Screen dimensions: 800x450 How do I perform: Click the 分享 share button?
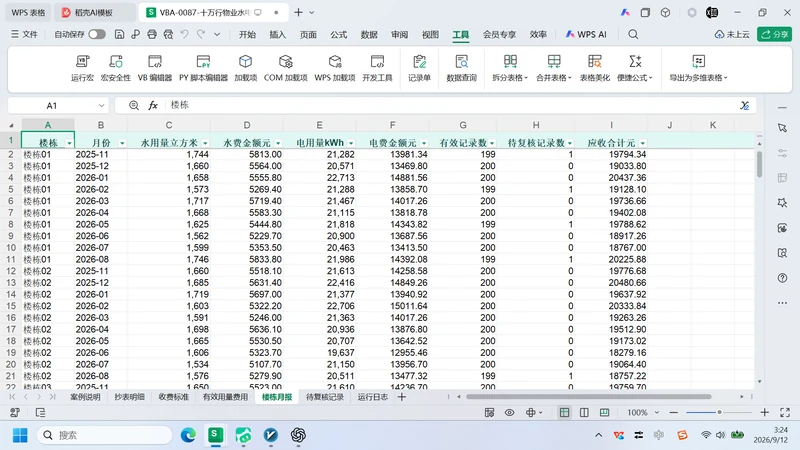[774, 34]
